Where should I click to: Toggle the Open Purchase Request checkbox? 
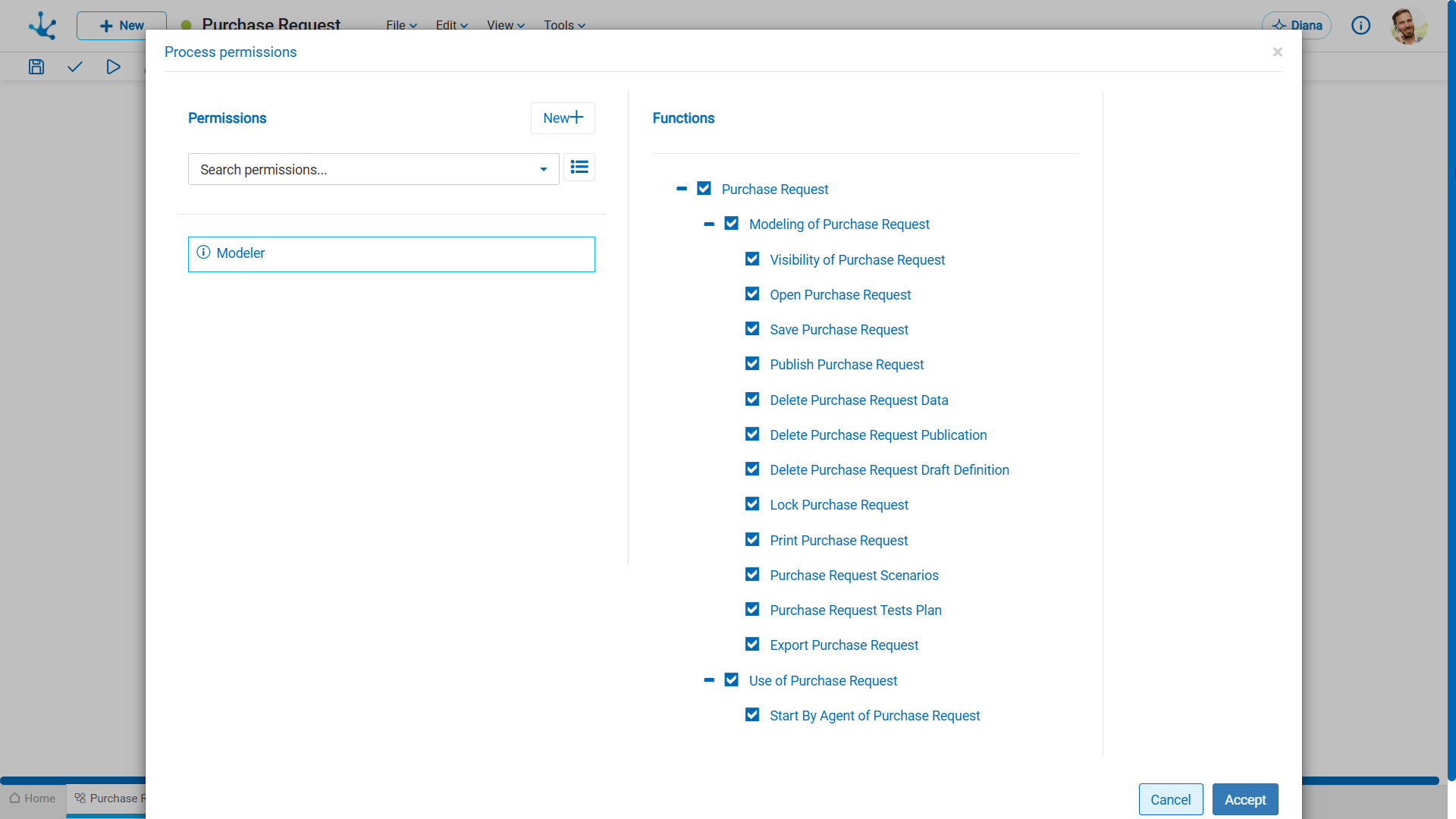752,293
